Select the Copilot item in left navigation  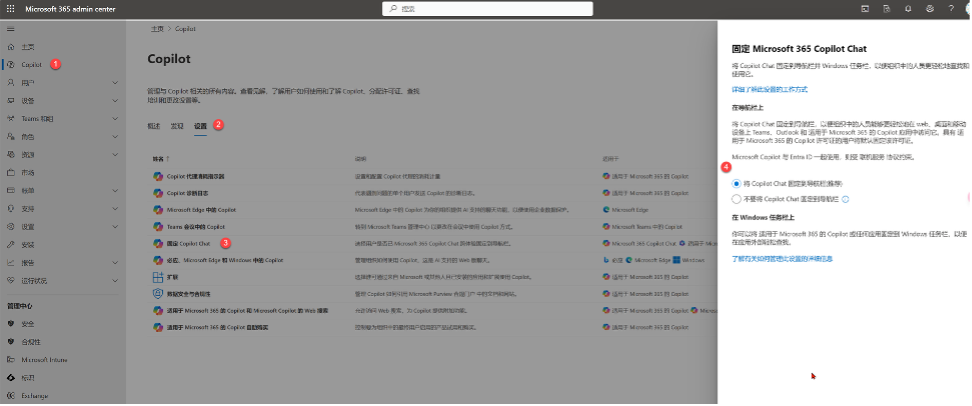click(31, 64)
